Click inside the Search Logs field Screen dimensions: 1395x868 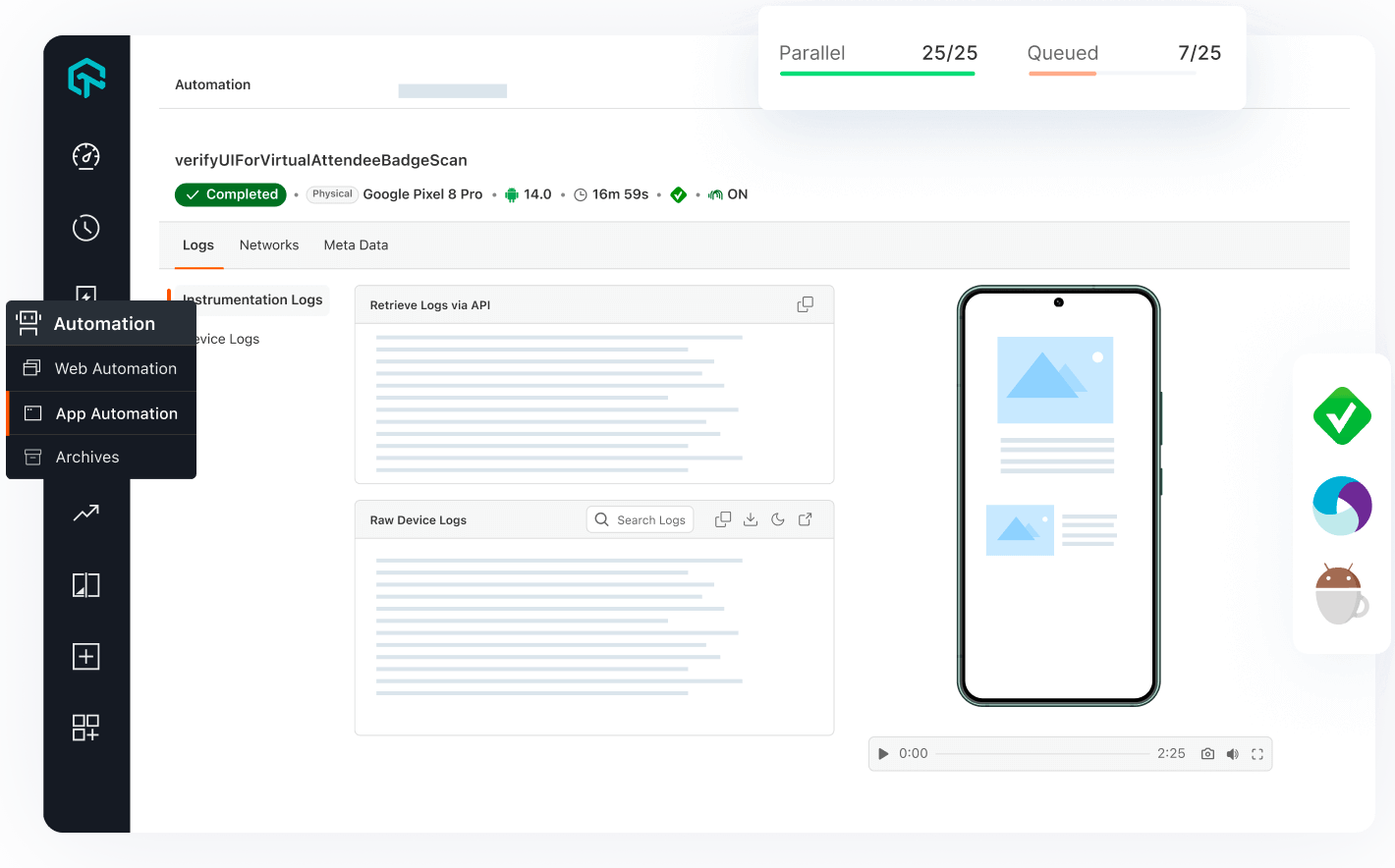coord(648,518)
